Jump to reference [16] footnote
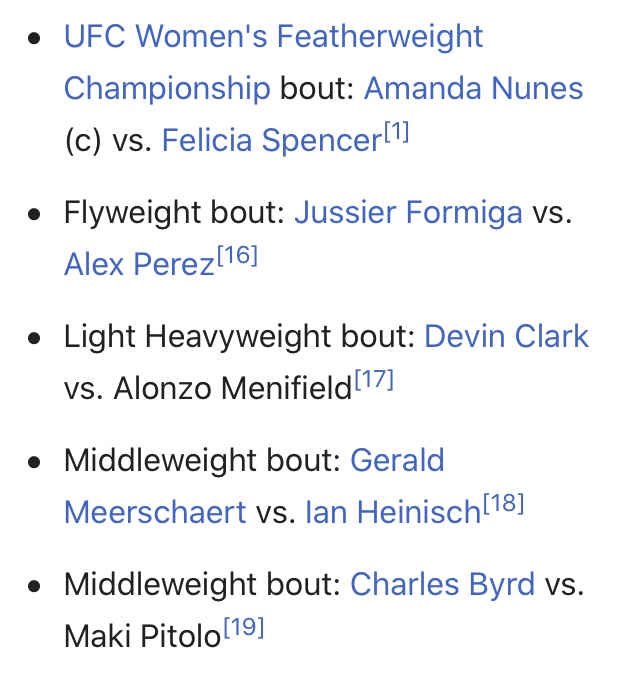Screen dimensions: 618x690 (x=237, y=255)
